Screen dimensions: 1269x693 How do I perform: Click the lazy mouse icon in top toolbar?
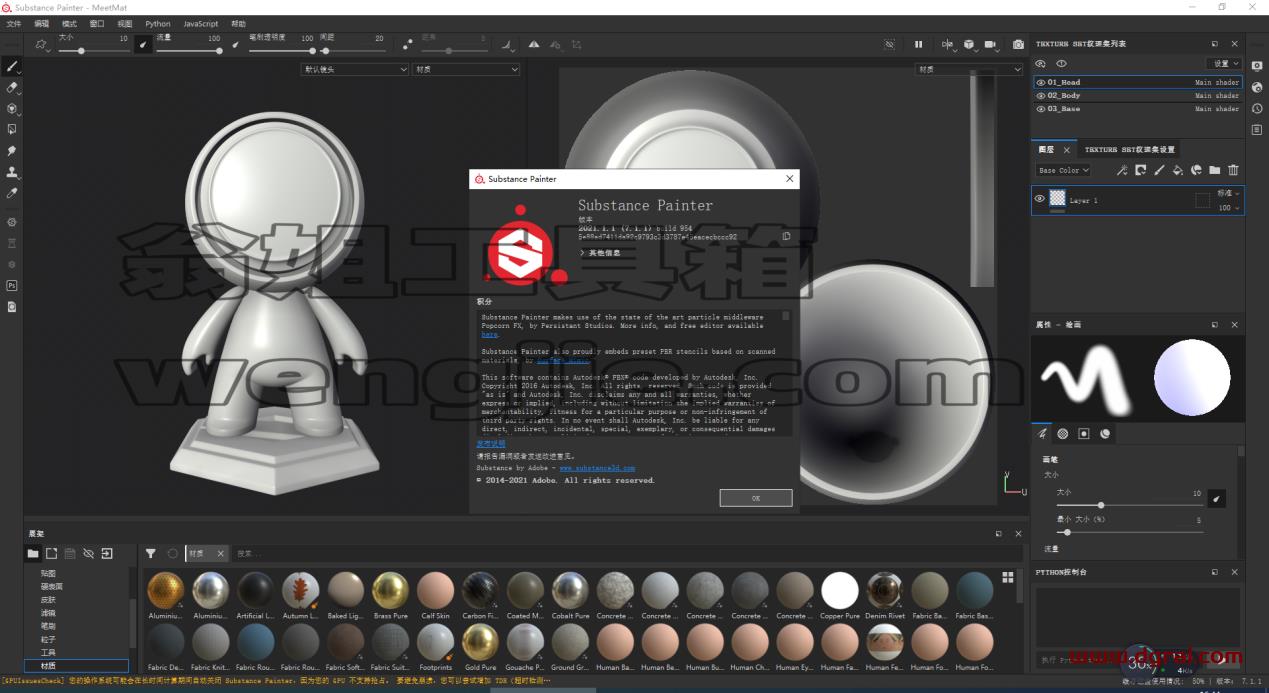coord(407,44)
